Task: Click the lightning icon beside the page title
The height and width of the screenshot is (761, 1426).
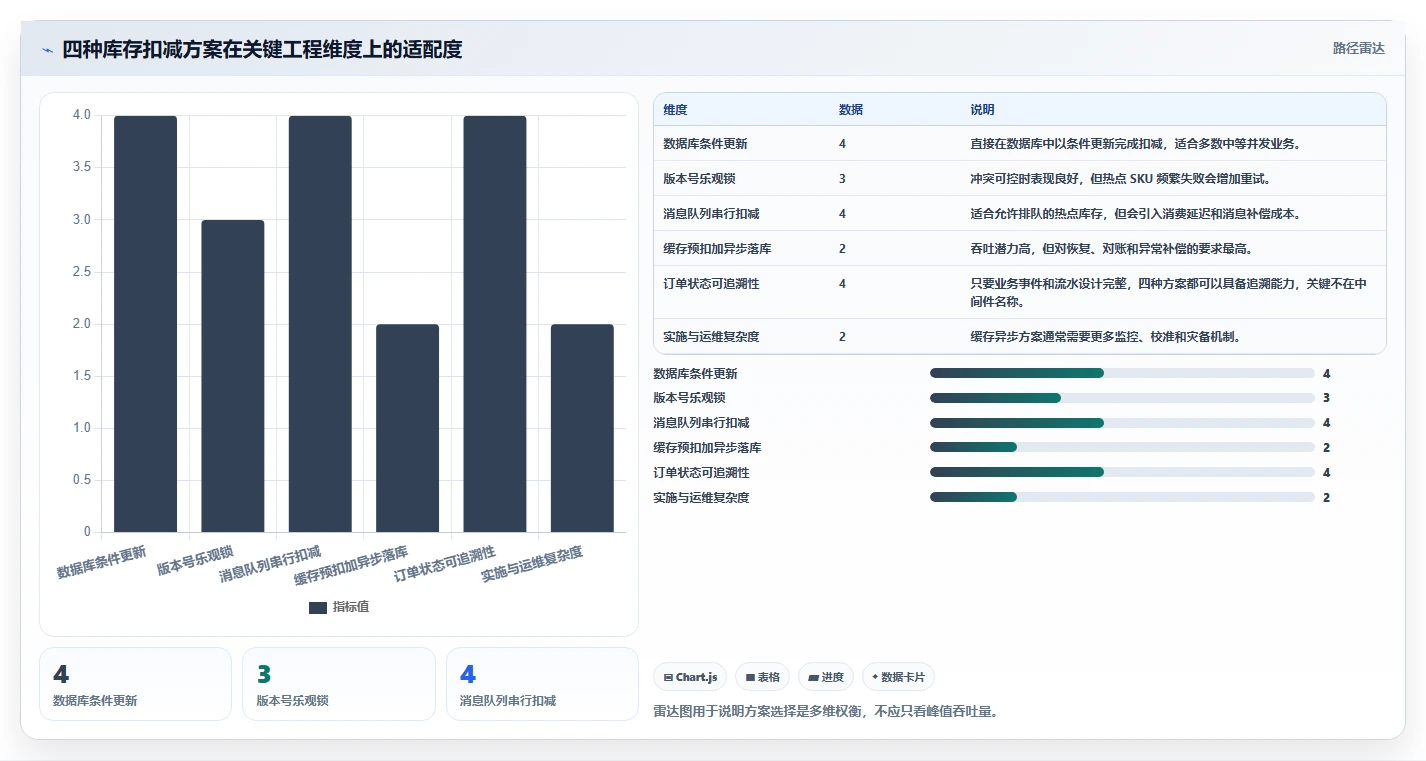Action: (x=48, y=50)
